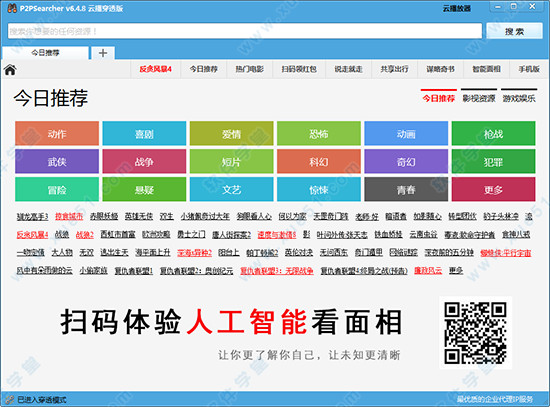
Task: Open the enterprise proxy IP service link in status bar
Action: pos(495,399)
